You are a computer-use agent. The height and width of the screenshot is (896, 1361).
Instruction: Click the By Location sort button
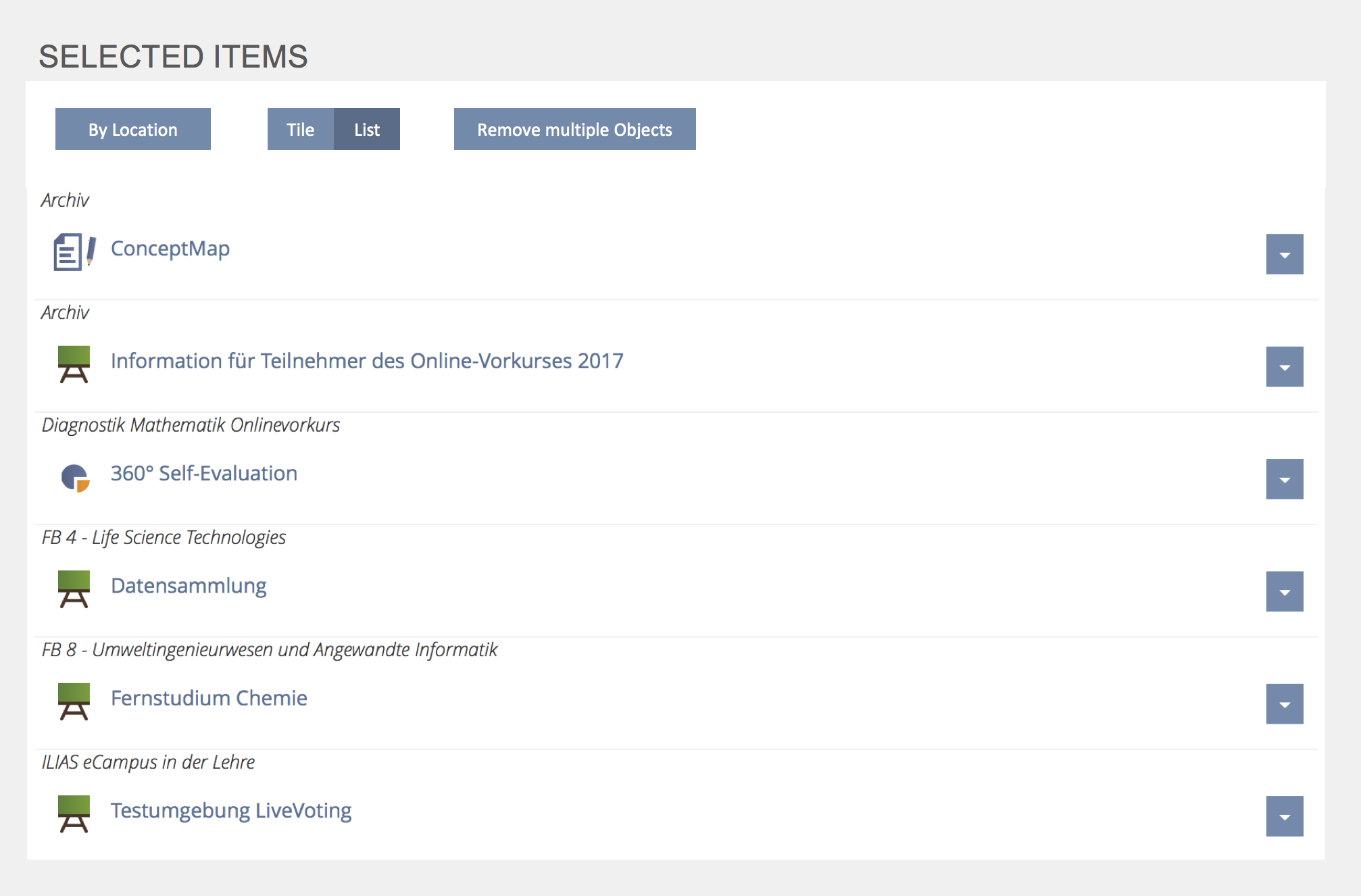132,129
